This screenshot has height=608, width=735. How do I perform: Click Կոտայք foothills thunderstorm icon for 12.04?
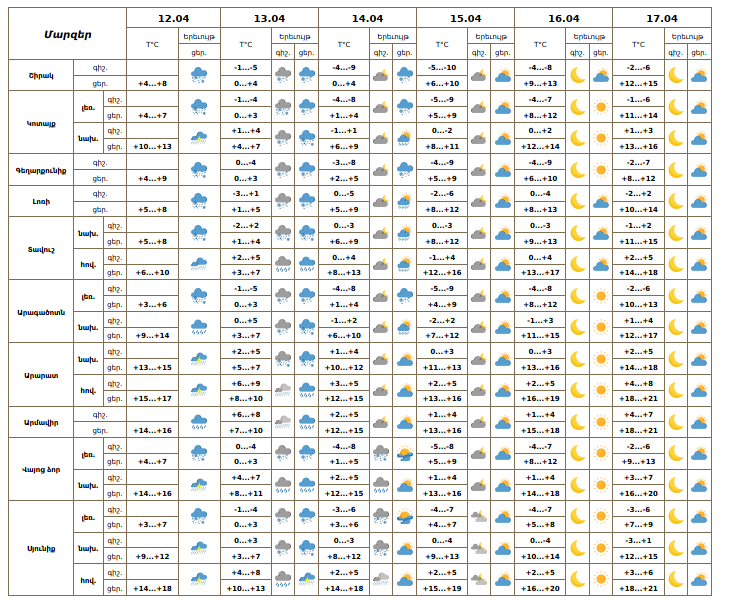point(199,138)
